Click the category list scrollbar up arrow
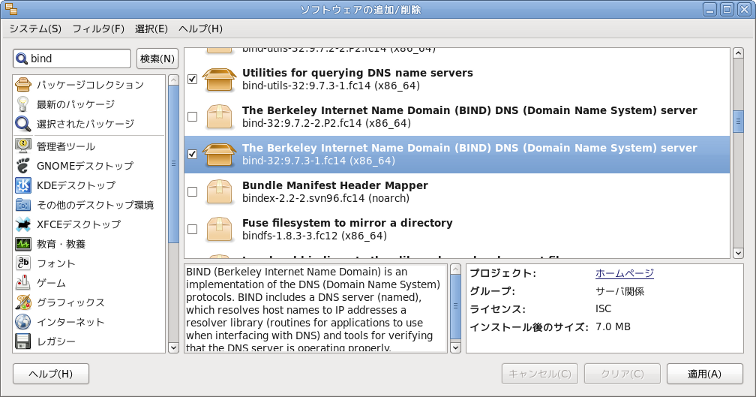This screenshot has height=397, width=756. click(174, 80)
